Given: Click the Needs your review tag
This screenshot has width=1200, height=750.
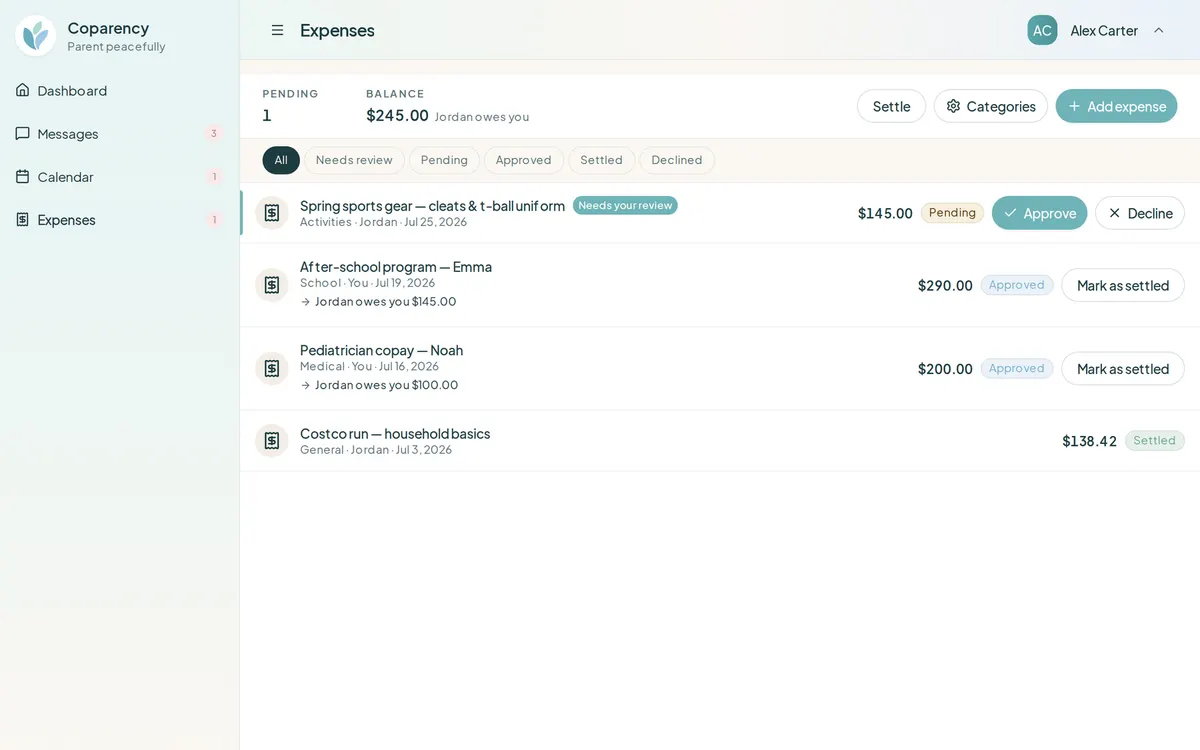Looking at the screenshot, I should (x=625, y=205).
